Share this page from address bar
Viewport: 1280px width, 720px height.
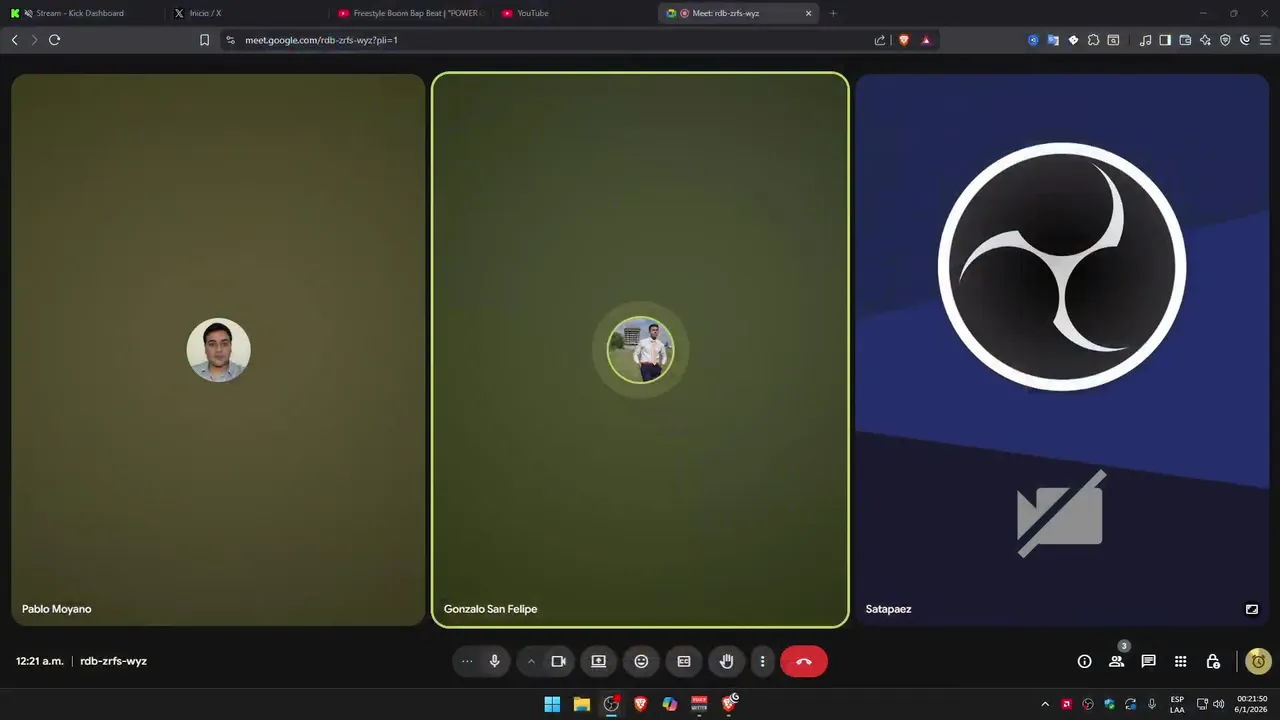[x=880, y=40]
